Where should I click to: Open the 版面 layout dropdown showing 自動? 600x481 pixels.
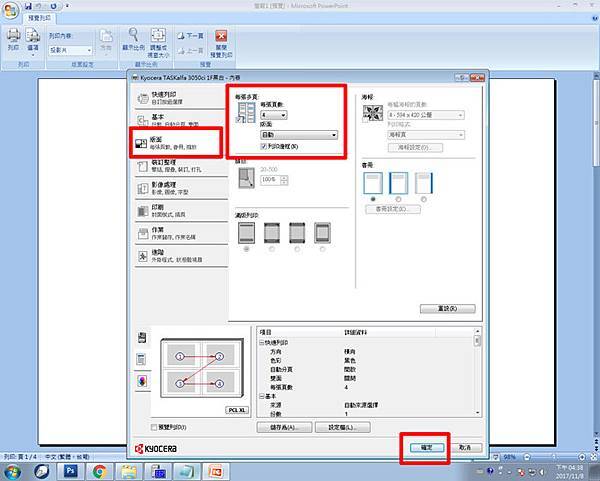[x=299, y=135]
